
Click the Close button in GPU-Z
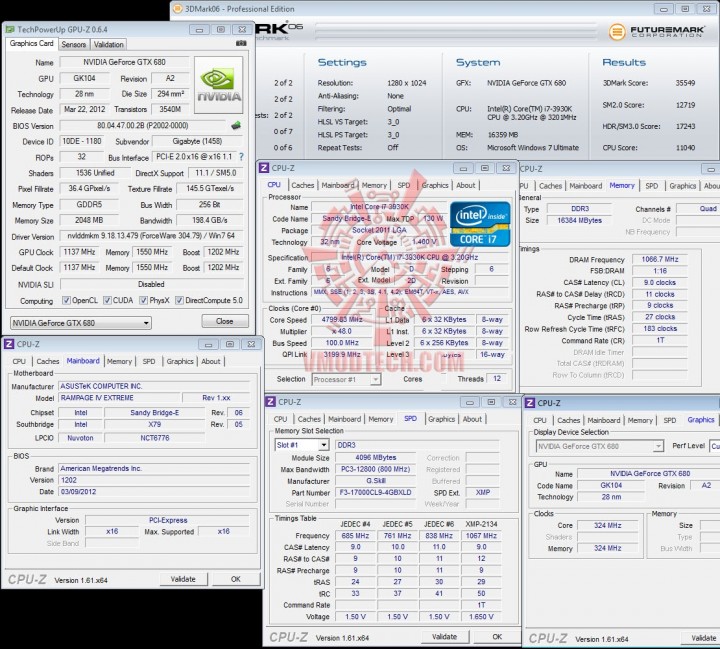(x=225, y=321)
